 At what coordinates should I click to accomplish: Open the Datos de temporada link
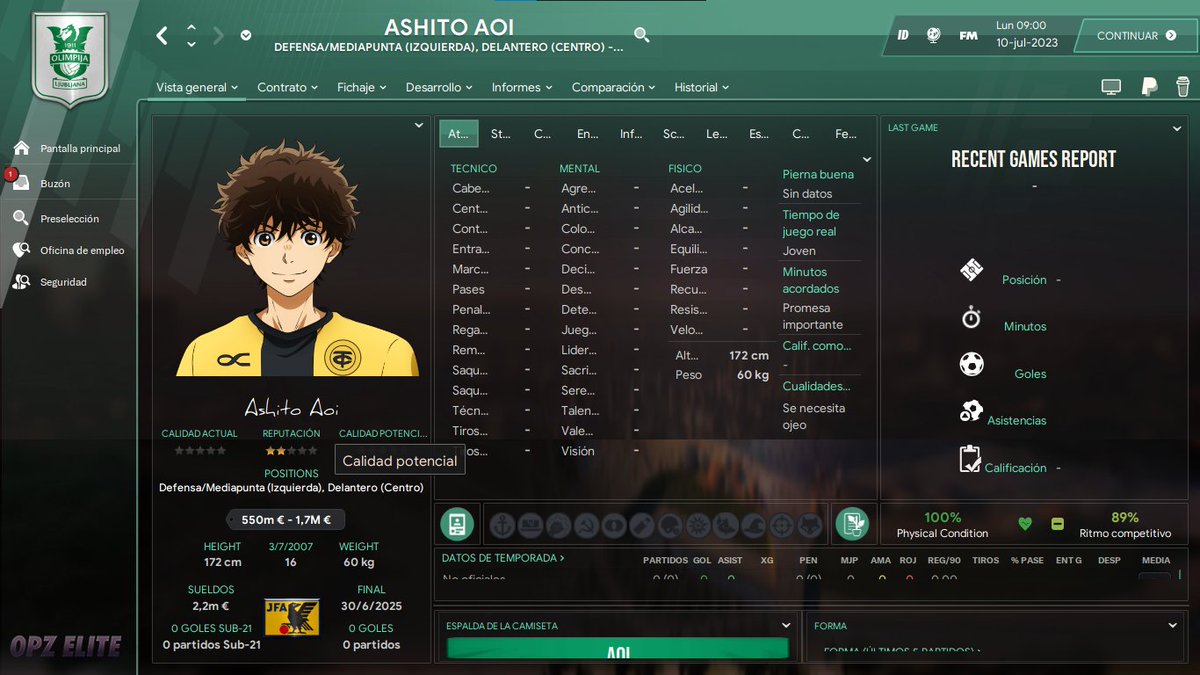coord(502,558)
